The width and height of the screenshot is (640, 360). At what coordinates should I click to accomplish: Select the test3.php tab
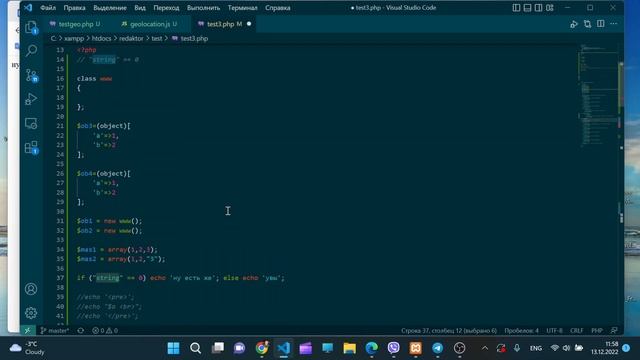point(224,24)
